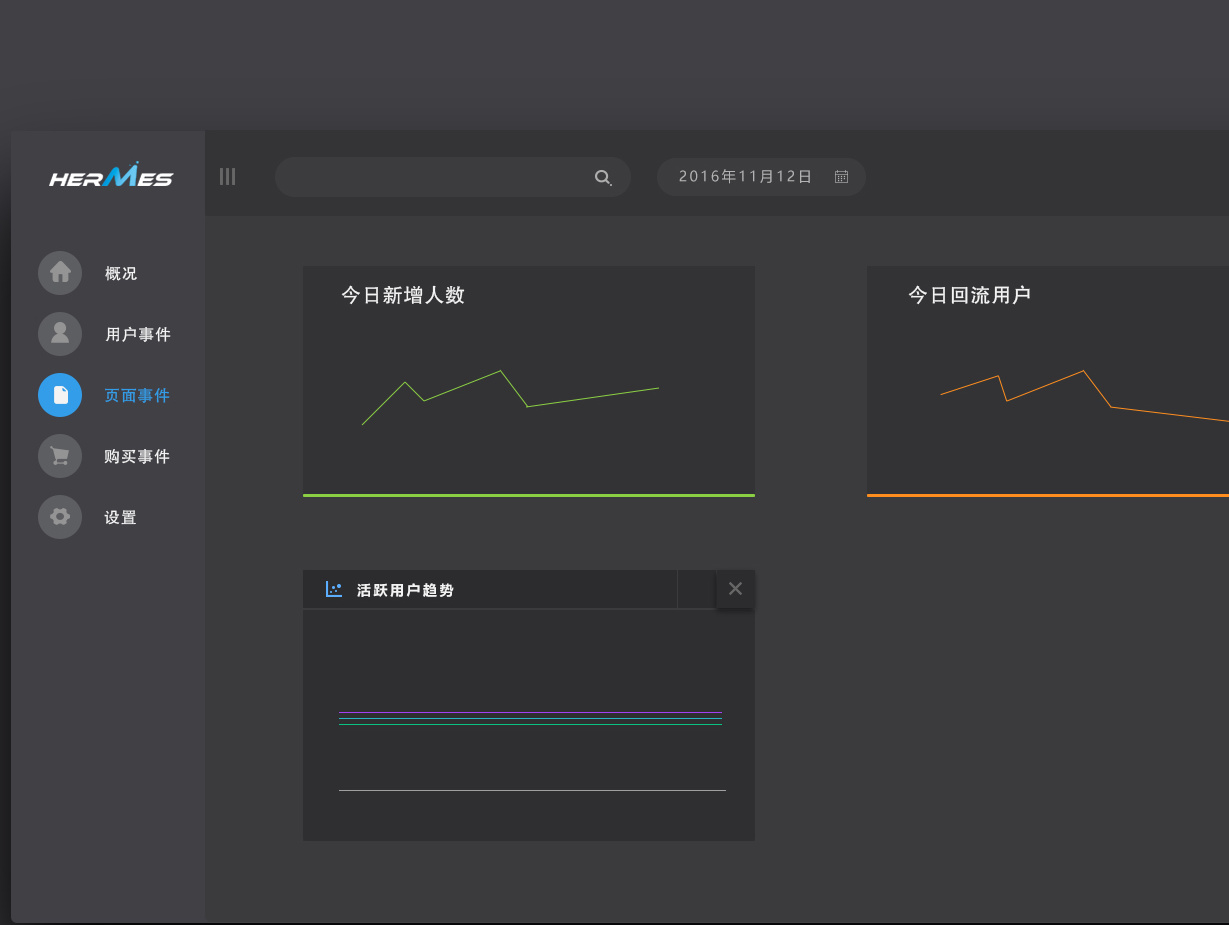
Task: Click the 页面事件 document icon
Action: point(60,395)
